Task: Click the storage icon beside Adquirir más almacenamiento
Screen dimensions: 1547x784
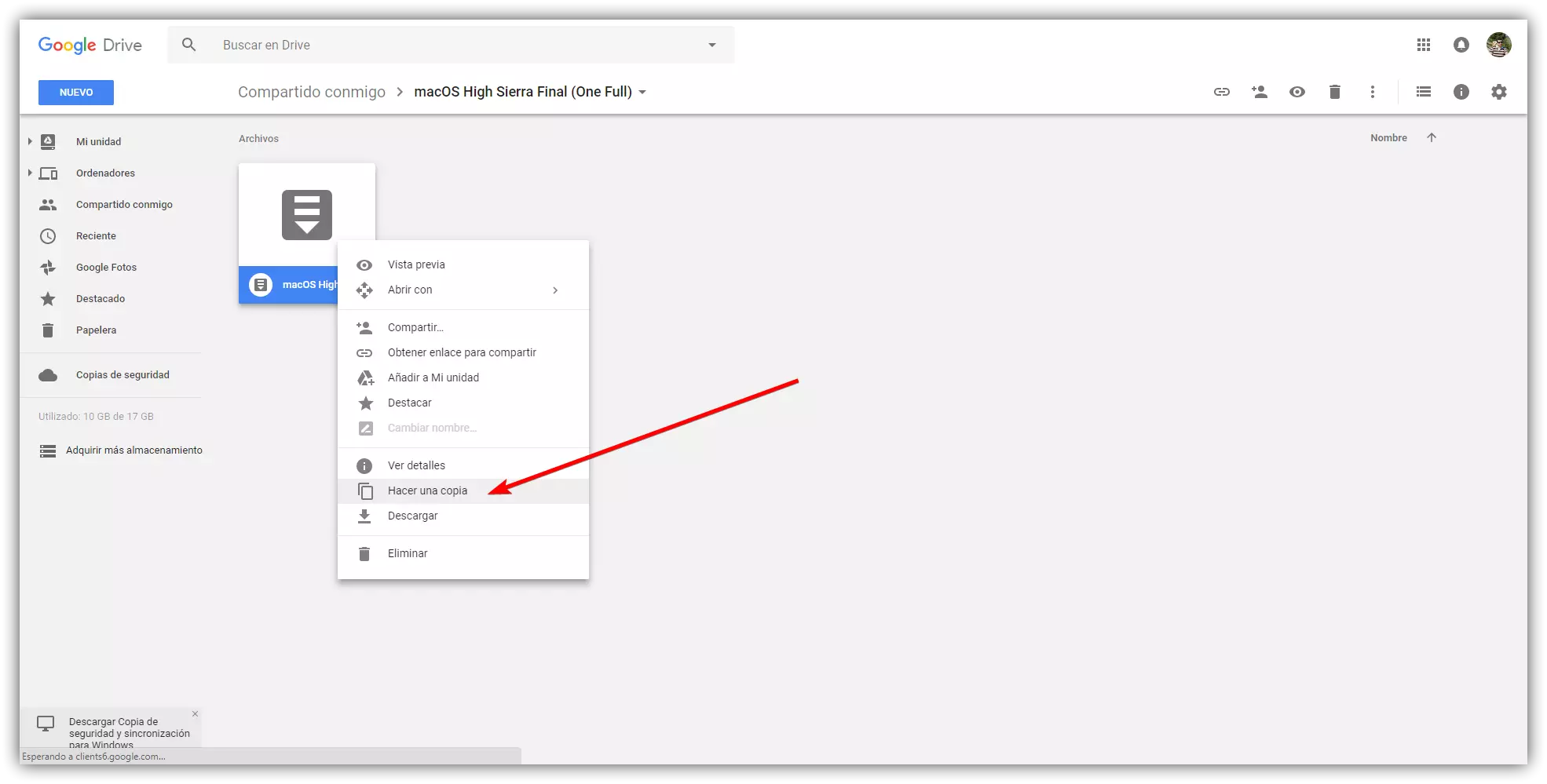Action: (x=48, y=450)
